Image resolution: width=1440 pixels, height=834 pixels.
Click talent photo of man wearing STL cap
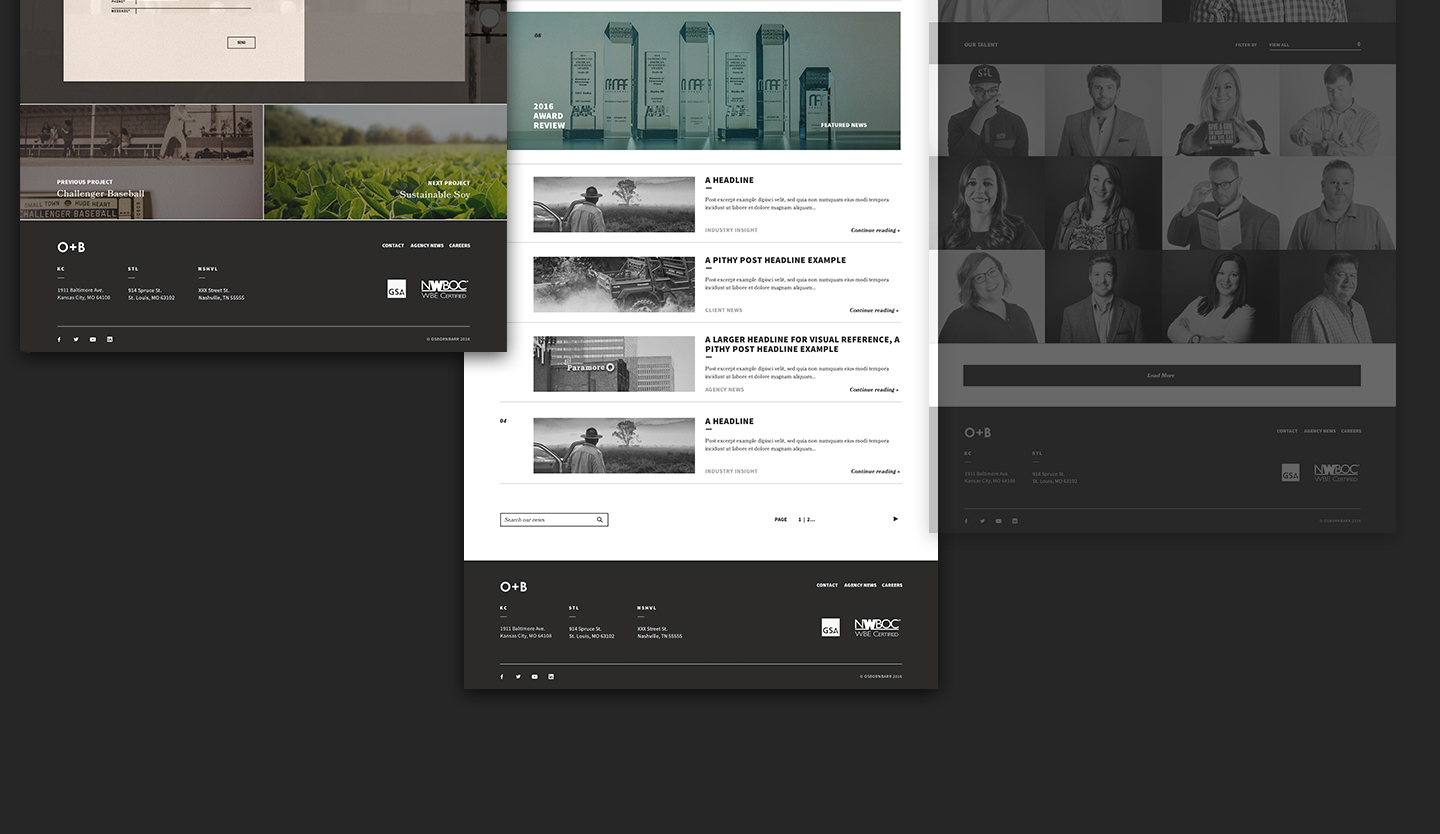(987, 110)
